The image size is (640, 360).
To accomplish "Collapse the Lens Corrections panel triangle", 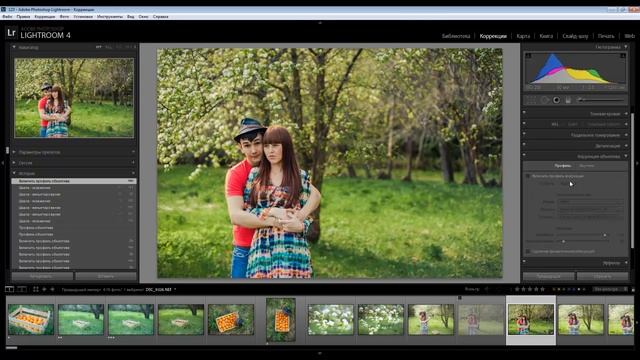I will coord(626,156).
